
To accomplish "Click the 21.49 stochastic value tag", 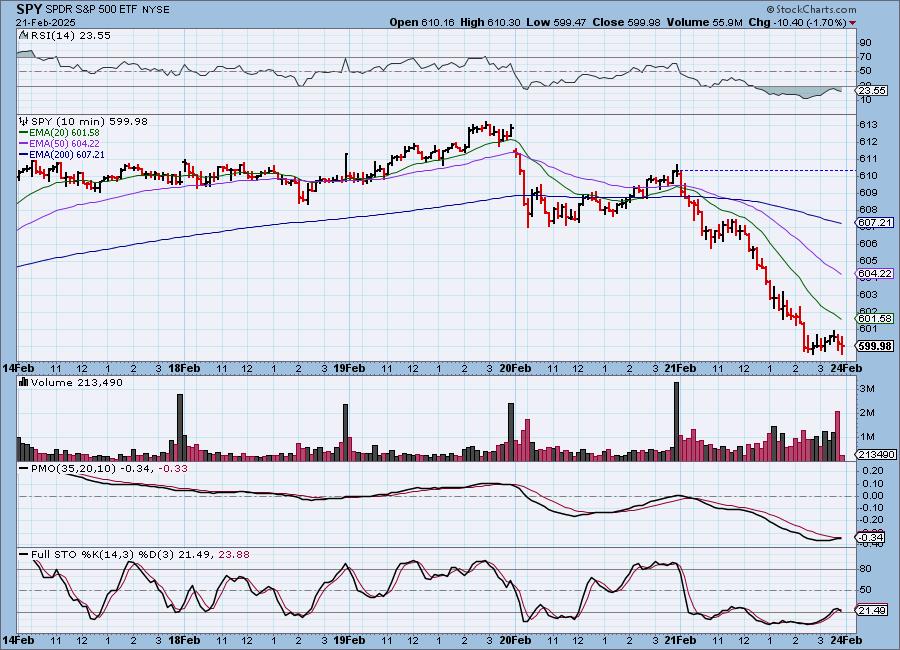I will 872,610.
